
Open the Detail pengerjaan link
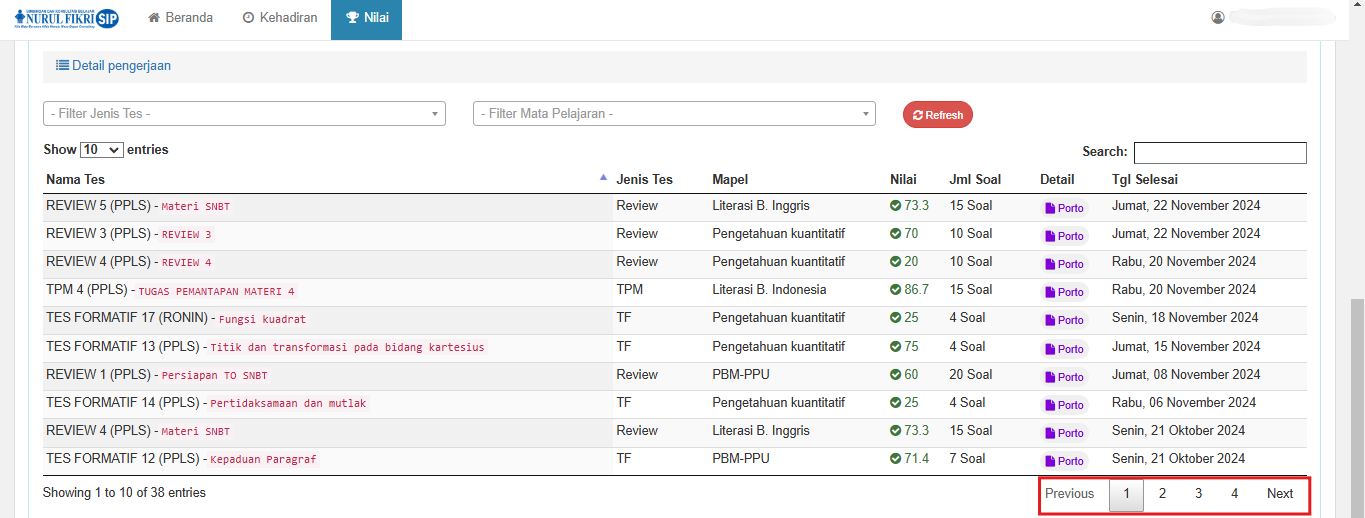tap(113, 66)
